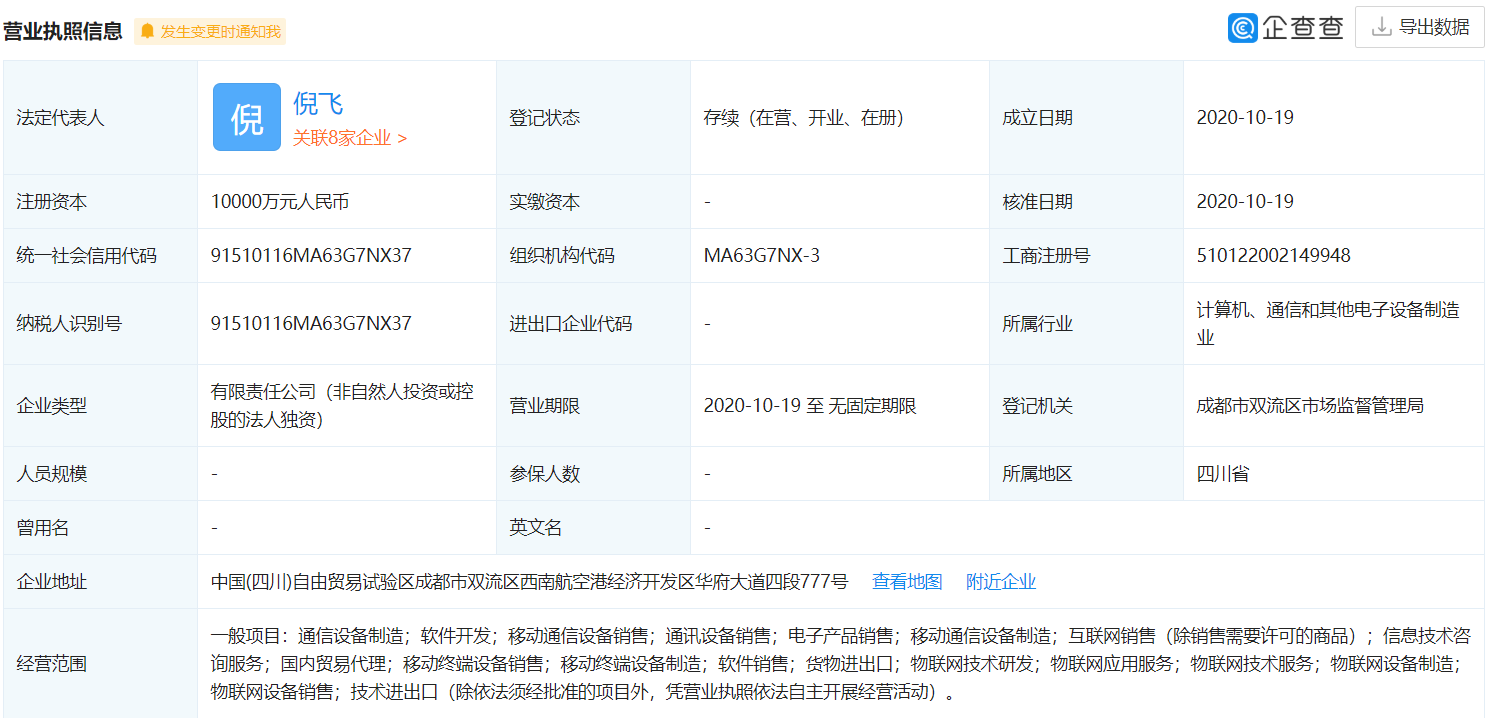The width and height of the screenshot is (1505, 718).
Task: Select registration number 510122002149948
Action: pos(1273,256)
